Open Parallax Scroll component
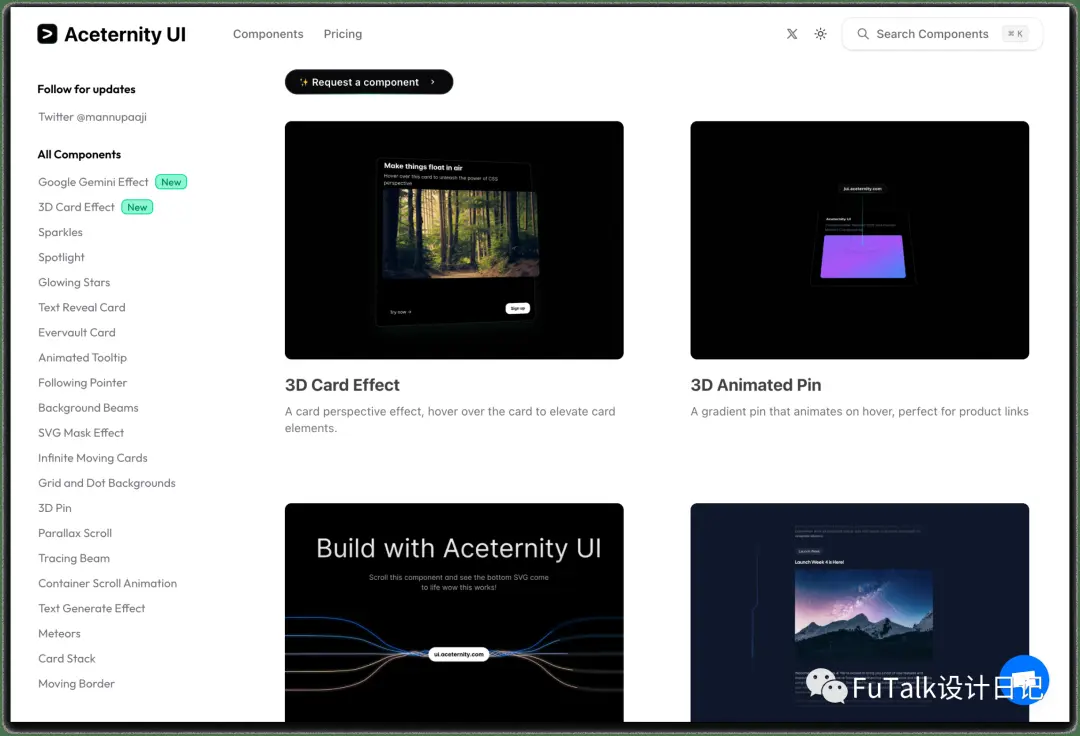The height and width of the screenshot is (736, 1080). coord(75,533)
